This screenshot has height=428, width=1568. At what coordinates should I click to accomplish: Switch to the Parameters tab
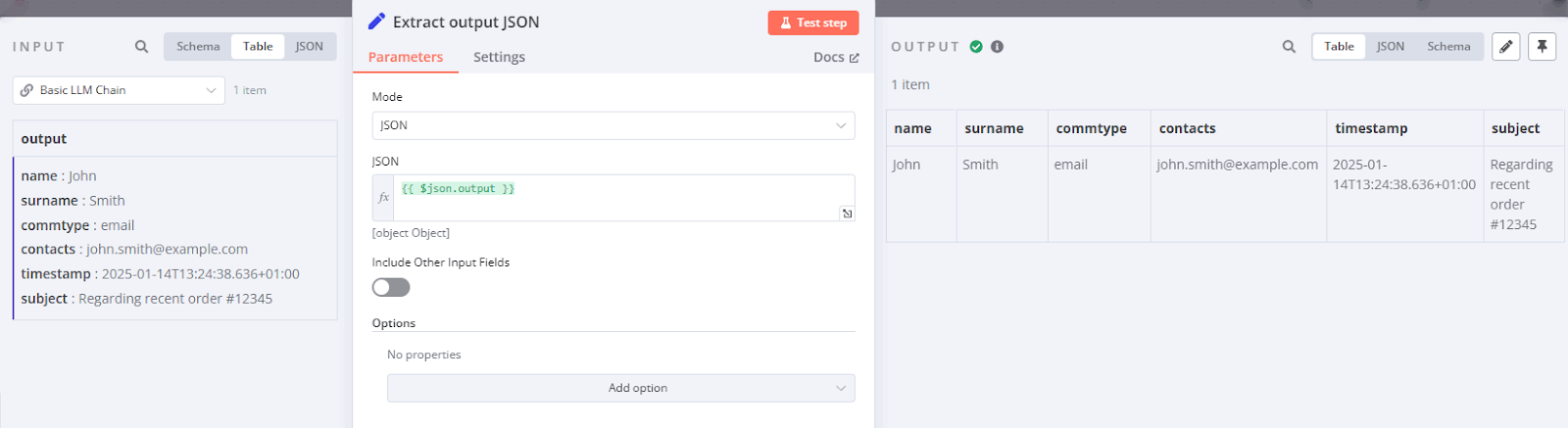(406, 57)
